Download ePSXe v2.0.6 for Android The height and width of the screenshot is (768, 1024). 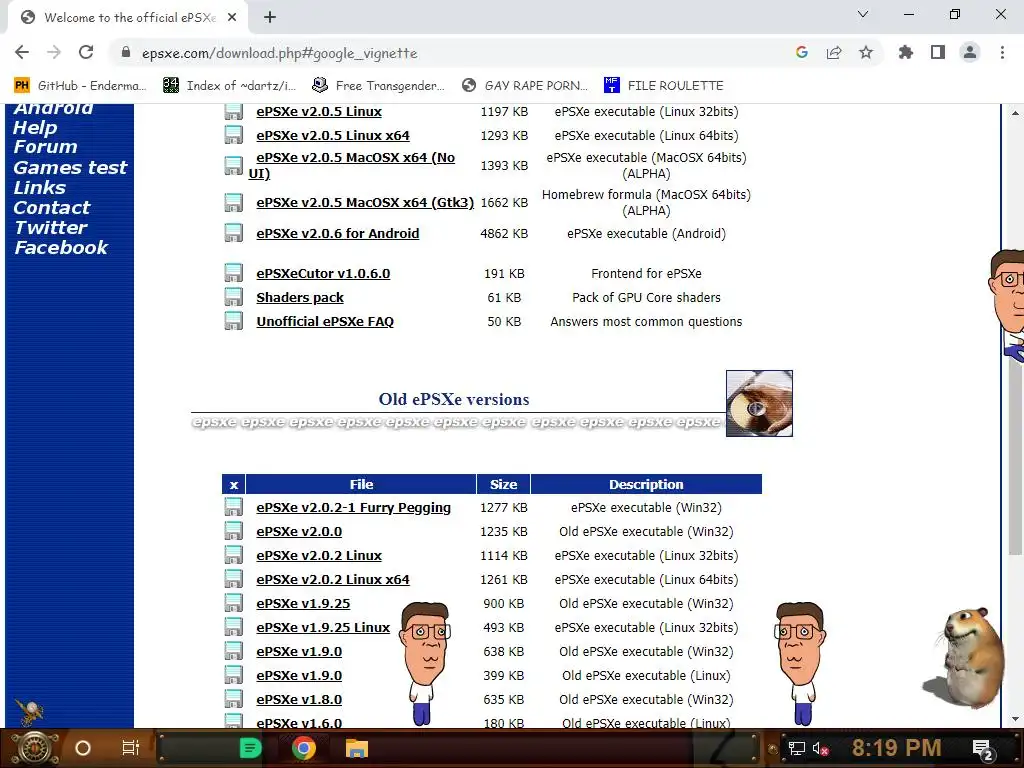338,233
